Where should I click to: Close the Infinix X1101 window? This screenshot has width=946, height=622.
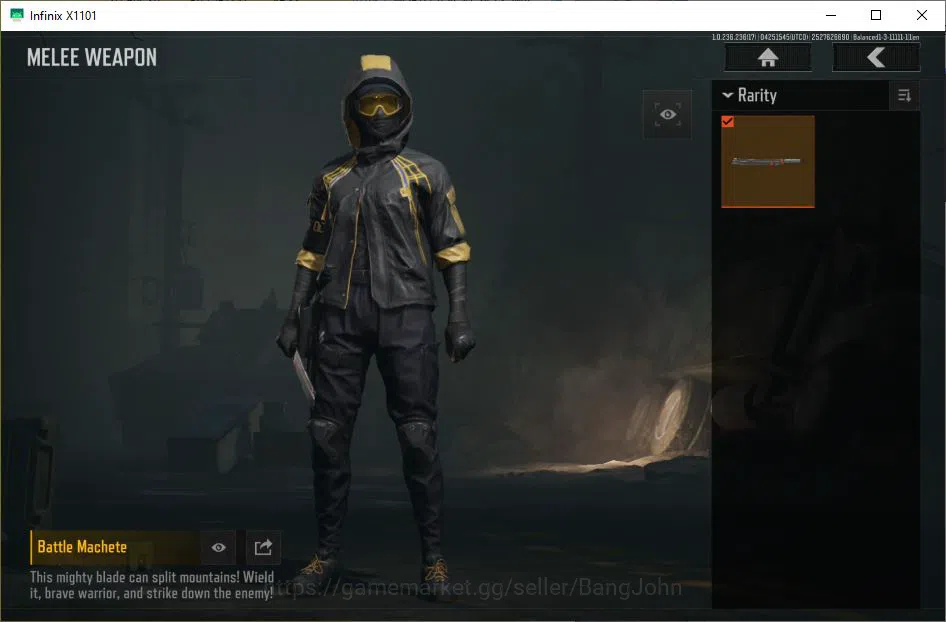coord(921,15)
